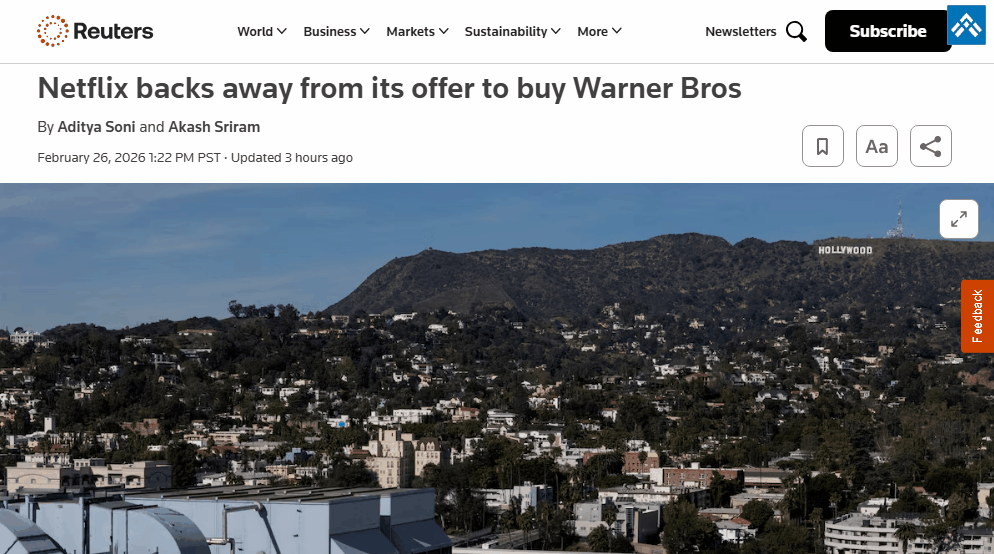Share the article via share icon
This screenshot has height=554, width=994.
coord(931,146)
